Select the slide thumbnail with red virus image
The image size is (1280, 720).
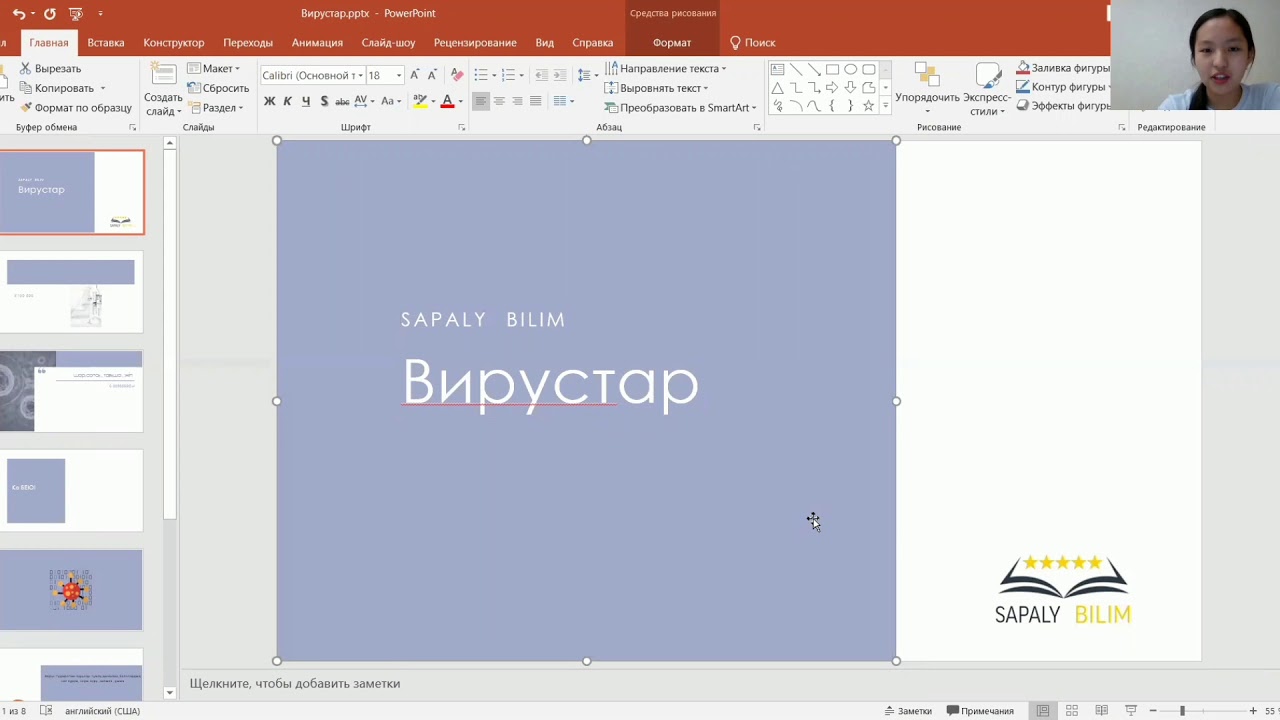point(71,590)
